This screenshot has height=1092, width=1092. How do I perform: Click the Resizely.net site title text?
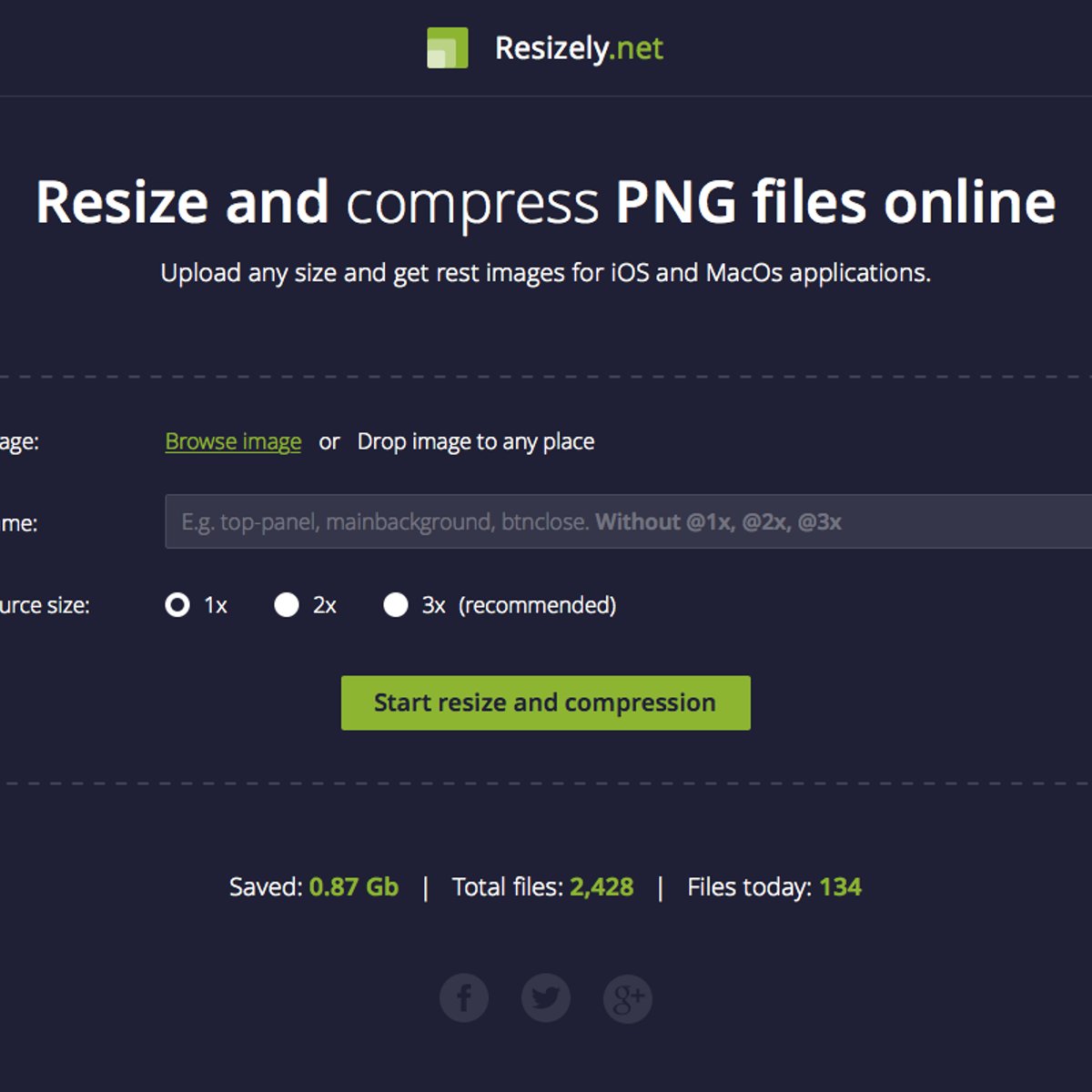579,48
